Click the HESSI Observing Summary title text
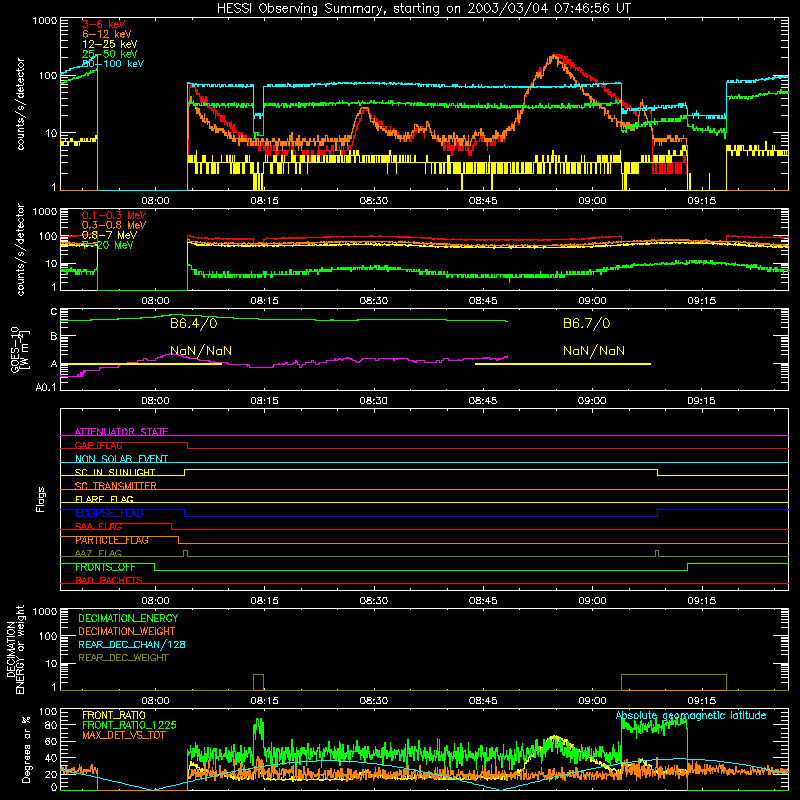The image size is (800, 800). coord(424,8)
